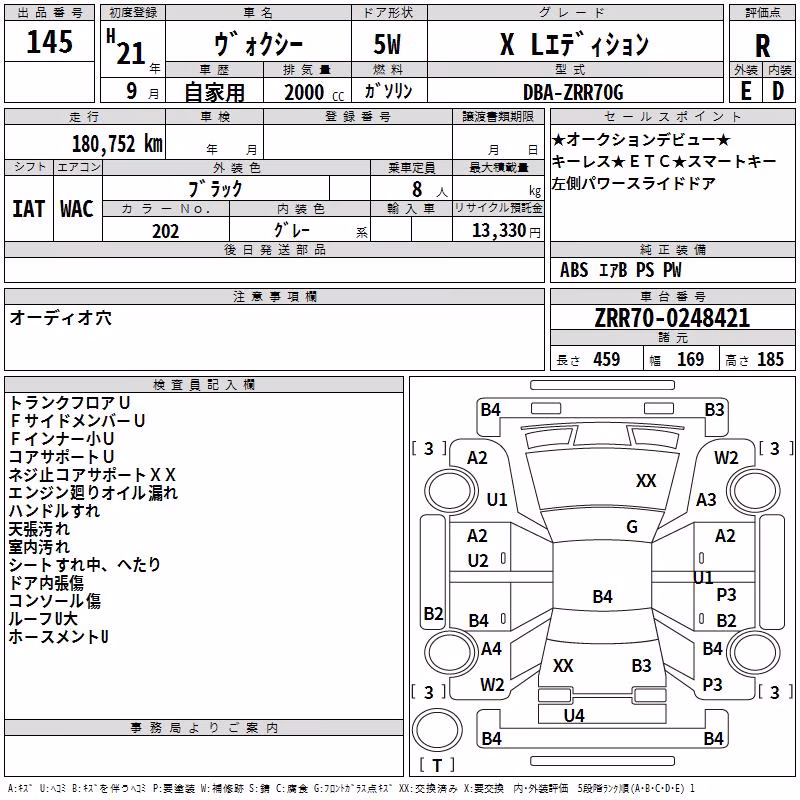Select the interior color グレー
800x800 pixels.
[x=292, y=230]
